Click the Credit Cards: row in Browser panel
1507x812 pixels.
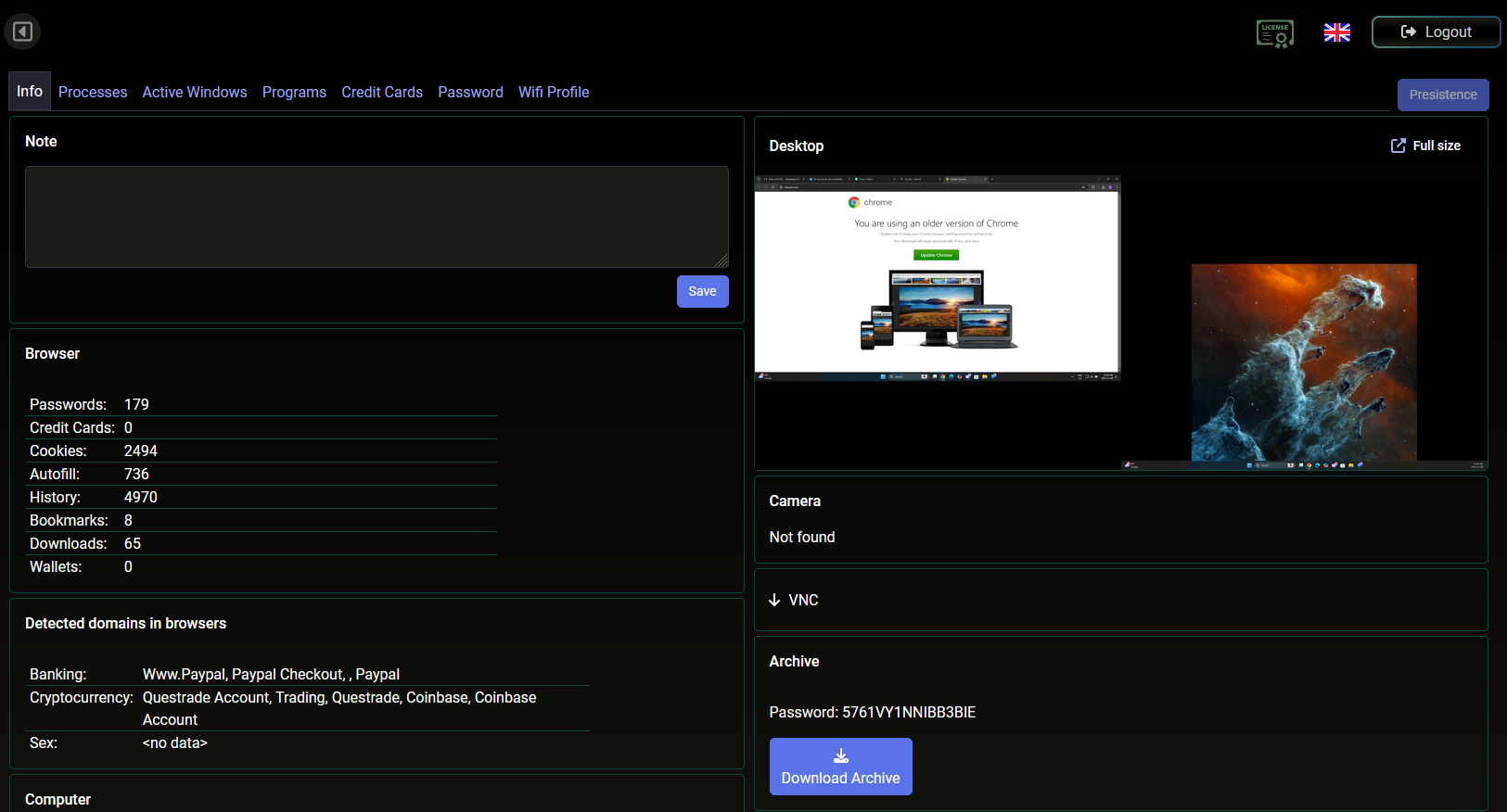click(261, 427)
